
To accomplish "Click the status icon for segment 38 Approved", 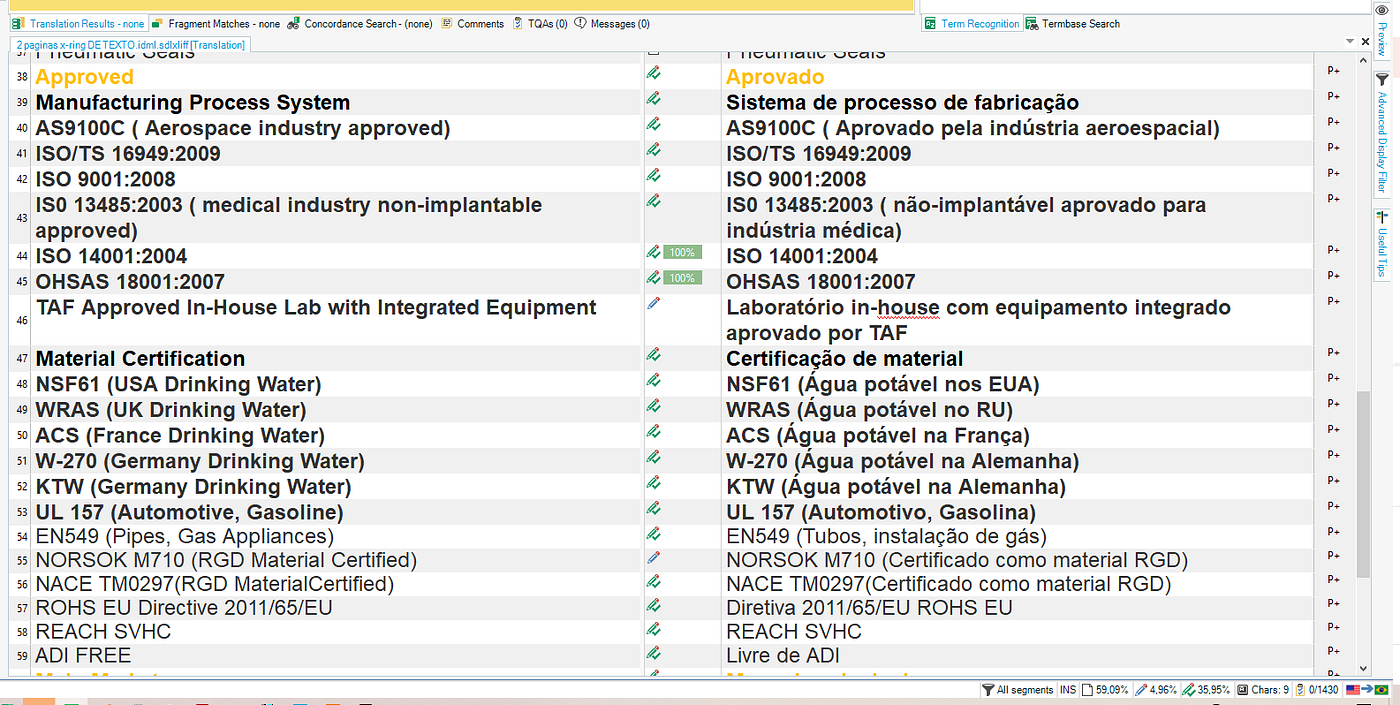I will tap(653, 73).
